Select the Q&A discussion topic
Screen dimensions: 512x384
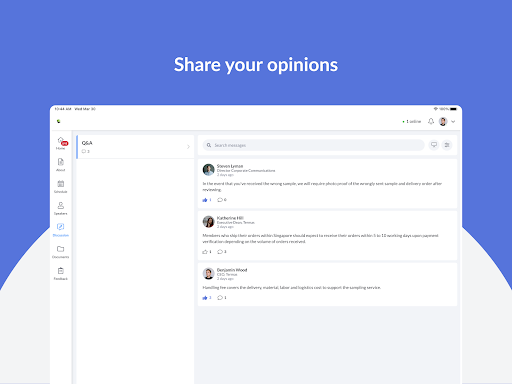pos(135,147)
